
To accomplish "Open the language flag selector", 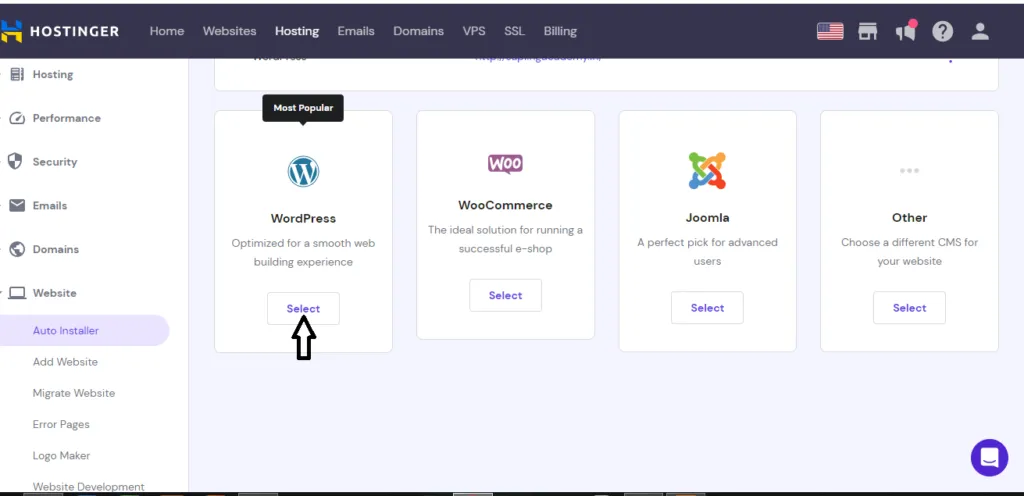I will (x=830, y=31).
